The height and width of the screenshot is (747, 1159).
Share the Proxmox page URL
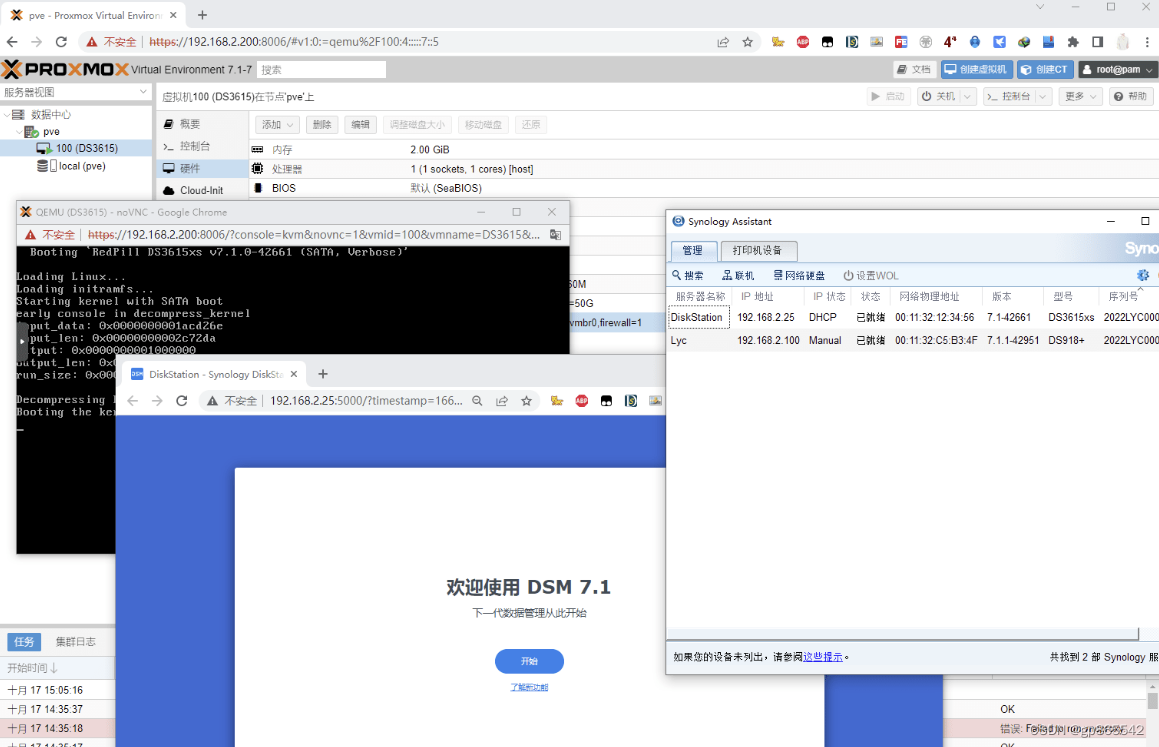(723, 42)
